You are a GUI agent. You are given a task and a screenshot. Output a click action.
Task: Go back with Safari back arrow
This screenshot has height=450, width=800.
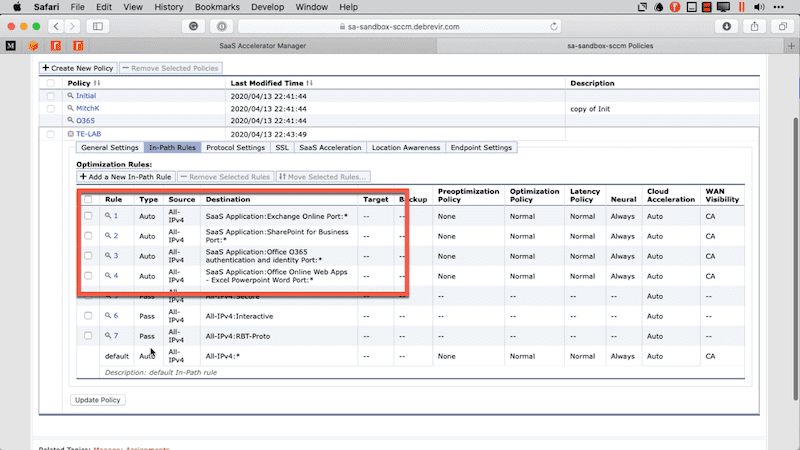(x=56, y=27)
